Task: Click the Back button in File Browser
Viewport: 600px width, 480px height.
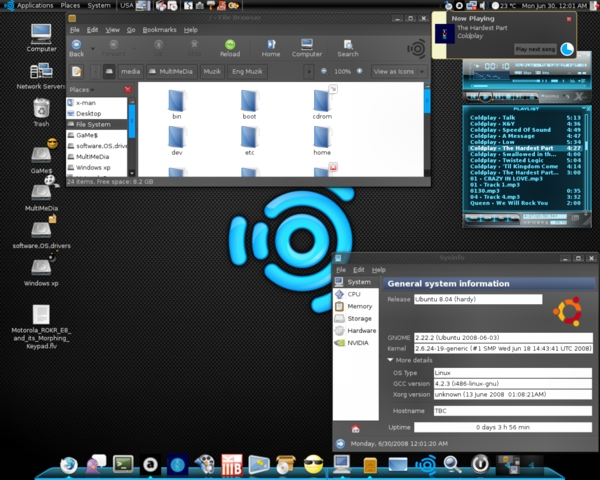Action: click(77, 48)
